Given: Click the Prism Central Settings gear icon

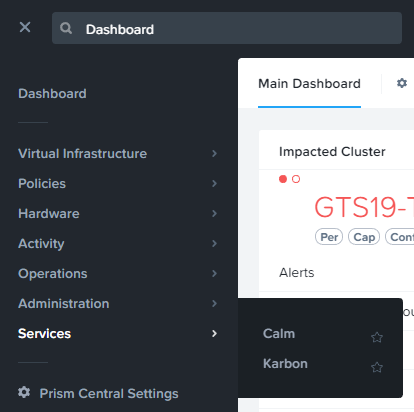Looking at the screenshot, I should pyautogui.click(x=24, y=392).
